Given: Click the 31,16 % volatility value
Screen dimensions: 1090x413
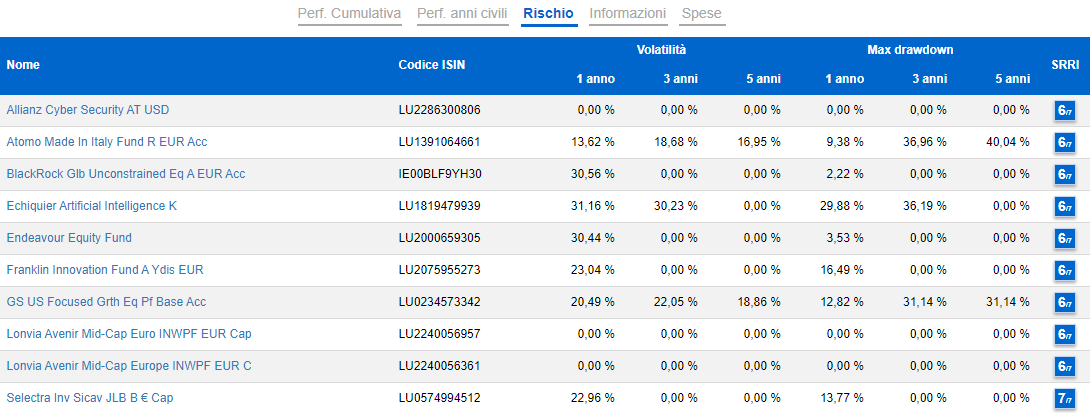Looking at the screenshot, I should pos(592,206).
